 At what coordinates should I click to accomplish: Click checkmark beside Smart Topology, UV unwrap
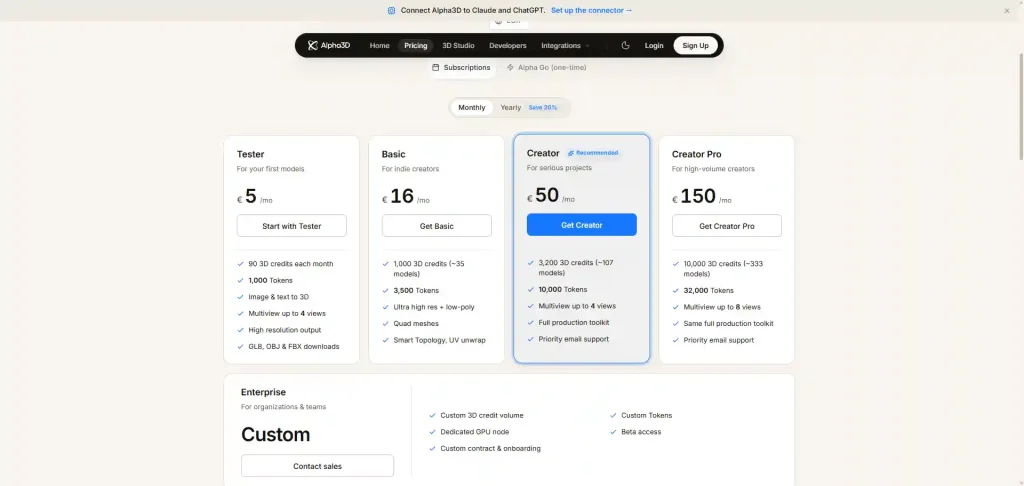(x=385, y=340)
